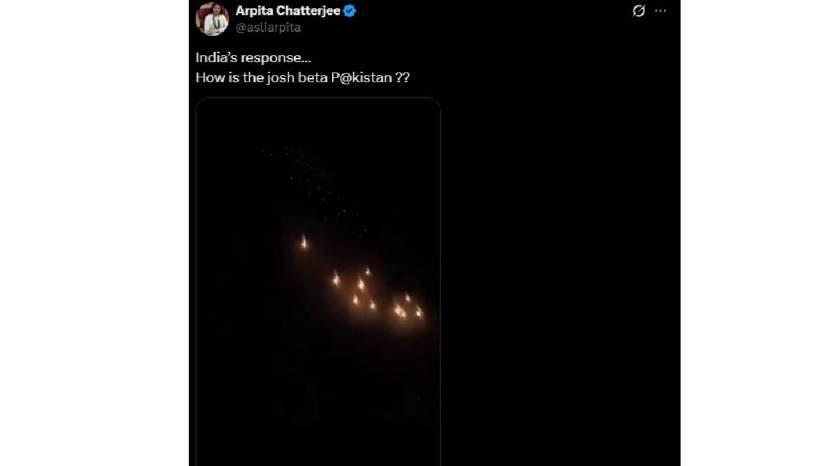The height and width of the screenshot is (466, 830).
Task: Click the word "P@kistan" in the post
Action: pyautogui.click(x=372, y=76)
